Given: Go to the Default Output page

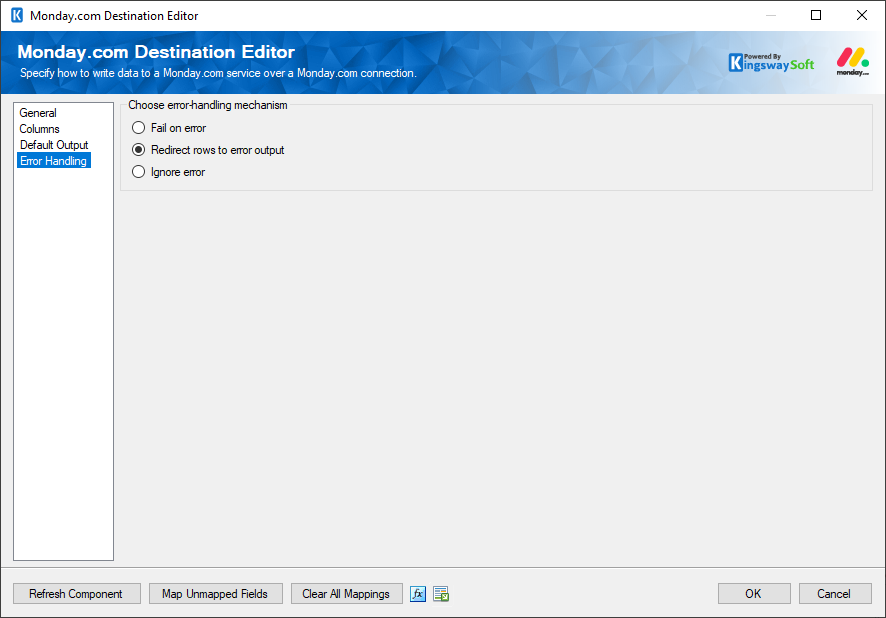Looking at the screenshot, I should point(54,145).
